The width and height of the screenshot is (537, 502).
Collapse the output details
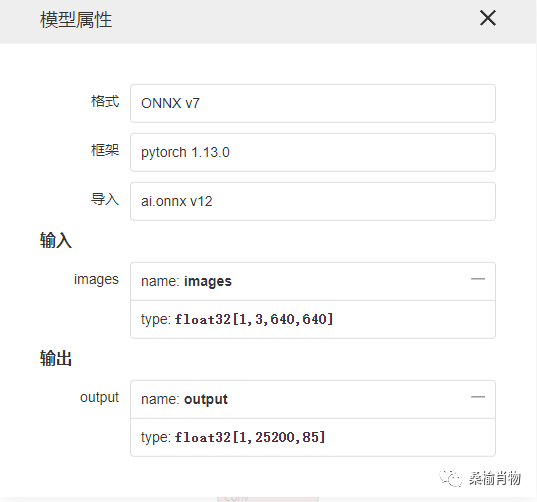point(478,397)
